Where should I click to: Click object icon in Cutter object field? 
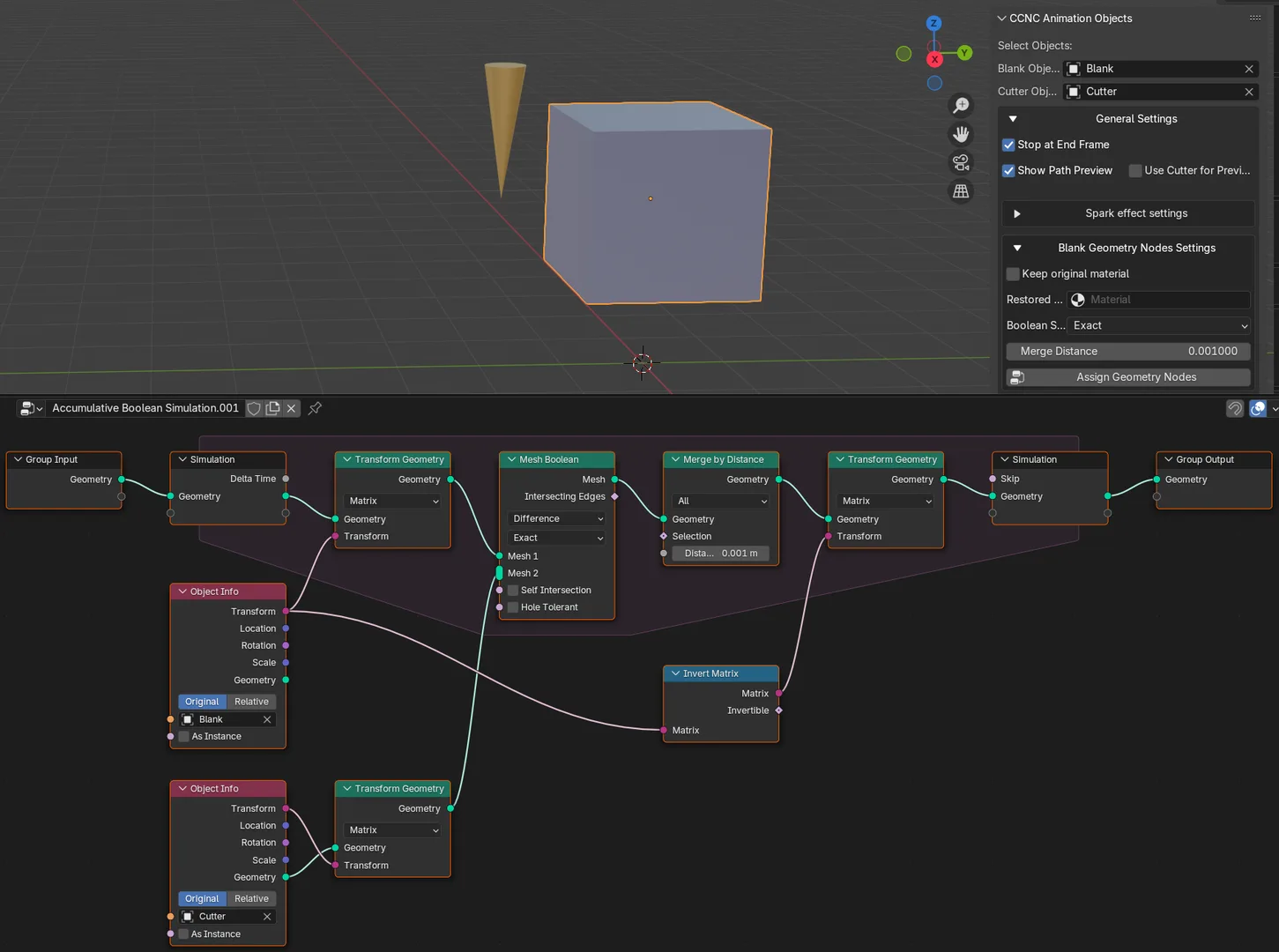(x=1075, y=92)
